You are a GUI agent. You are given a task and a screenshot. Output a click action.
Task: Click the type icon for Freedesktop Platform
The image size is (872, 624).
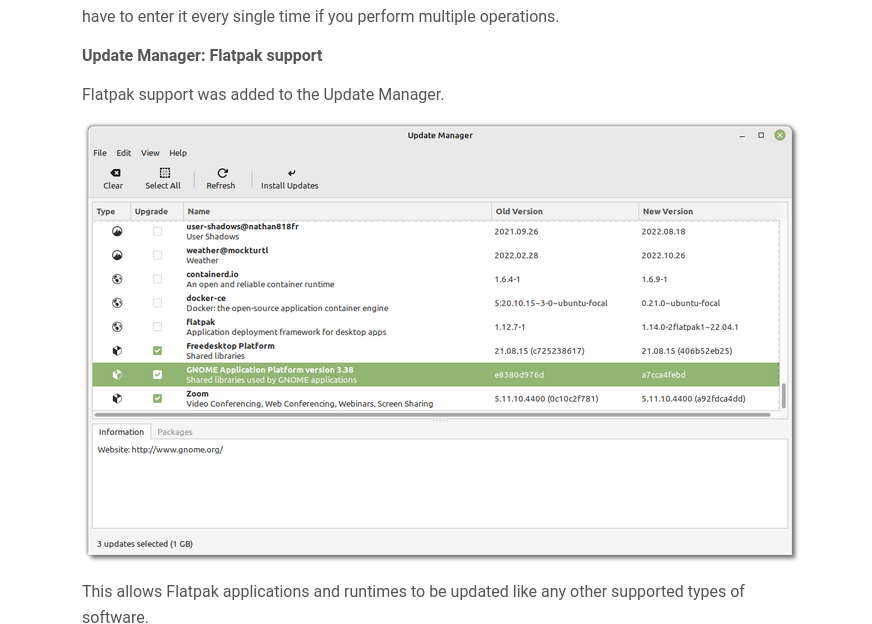(117, 351)
